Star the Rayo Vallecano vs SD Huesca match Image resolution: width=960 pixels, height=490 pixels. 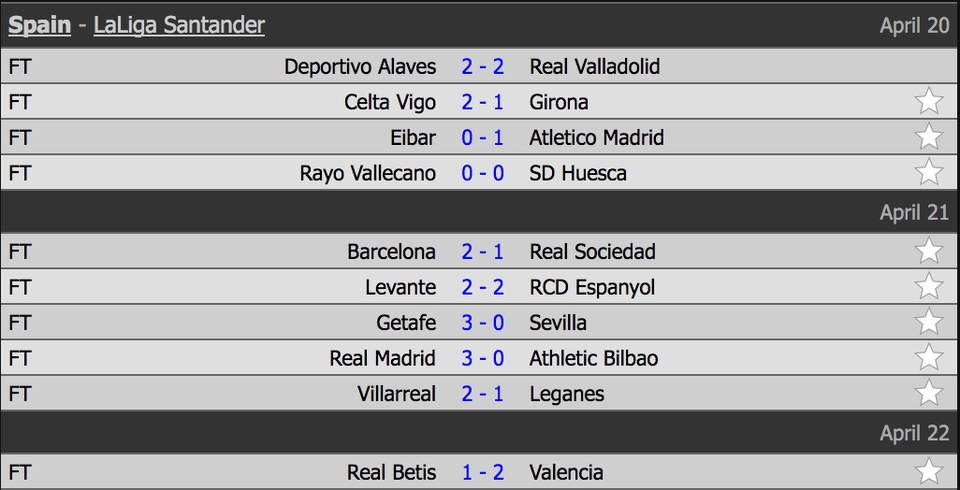coord(929,173)
